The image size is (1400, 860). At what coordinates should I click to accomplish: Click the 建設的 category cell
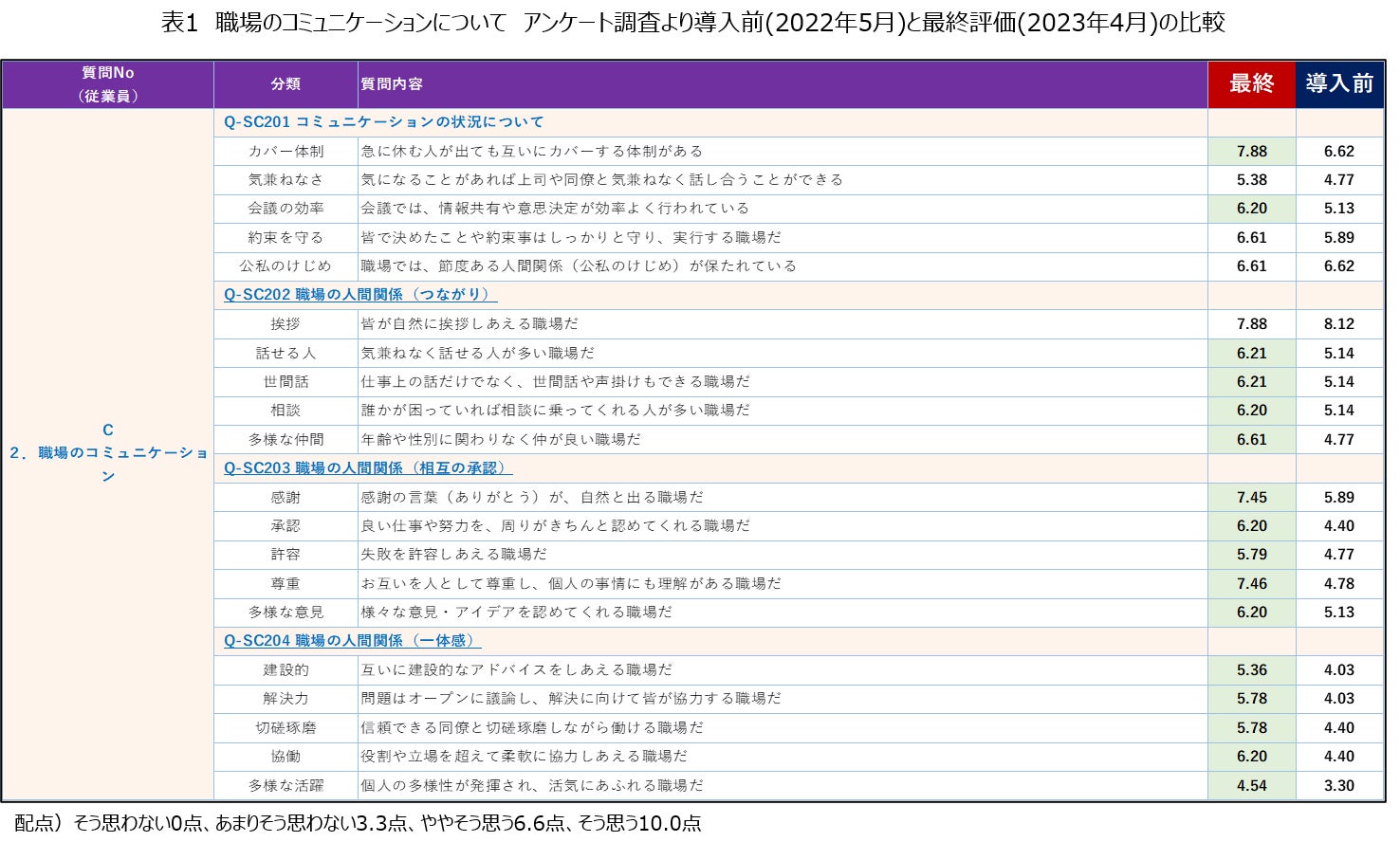click(286, 670)
